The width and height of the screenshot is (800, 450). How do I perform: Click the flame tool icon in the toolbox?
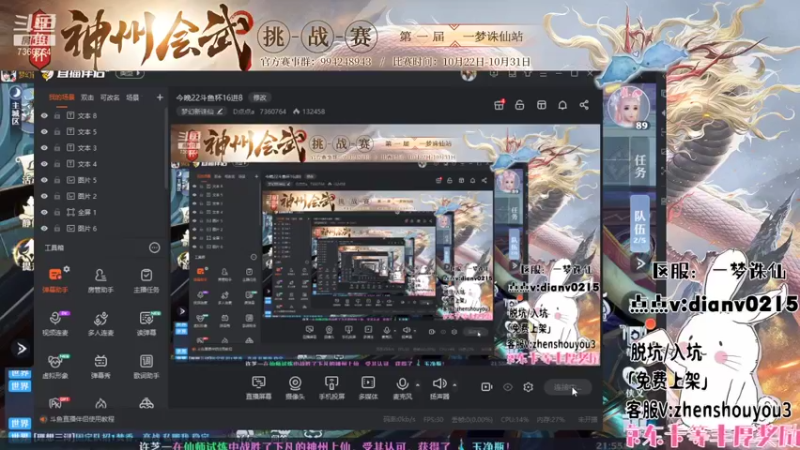(101, 404)
